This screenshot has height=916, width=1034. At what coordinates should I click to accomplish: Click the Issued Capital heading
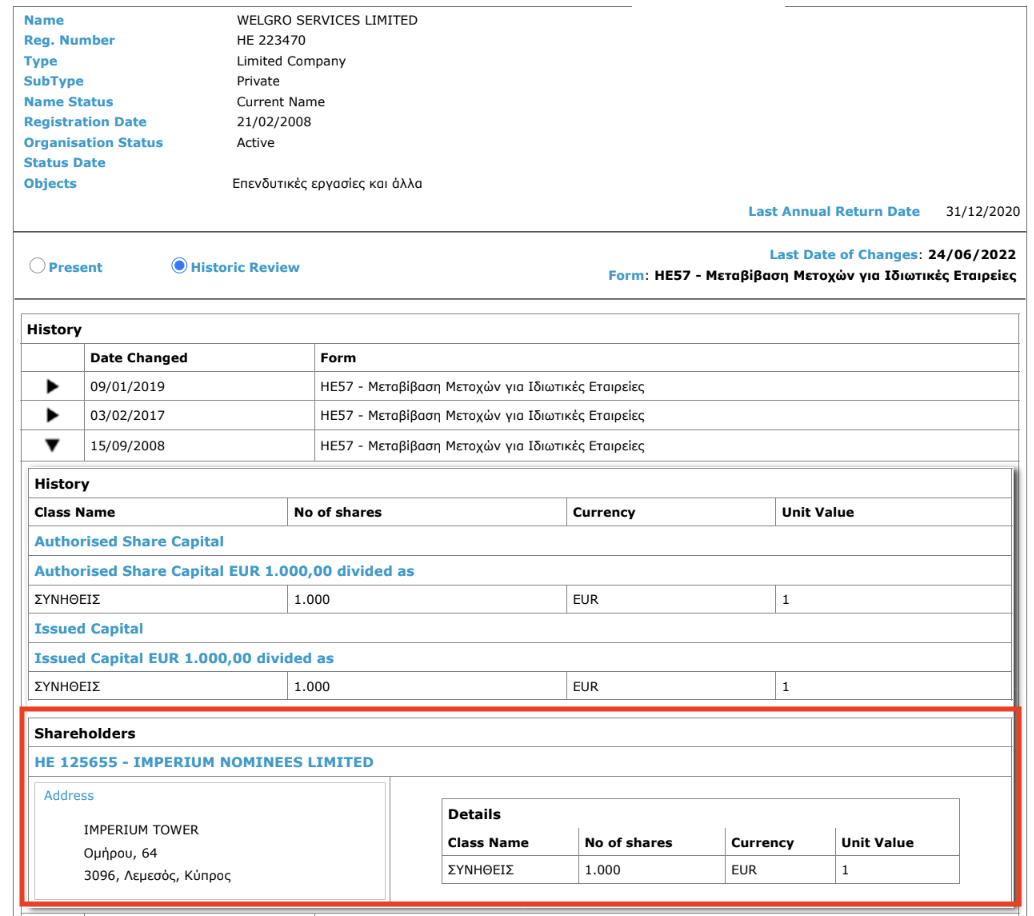(89, 629)
